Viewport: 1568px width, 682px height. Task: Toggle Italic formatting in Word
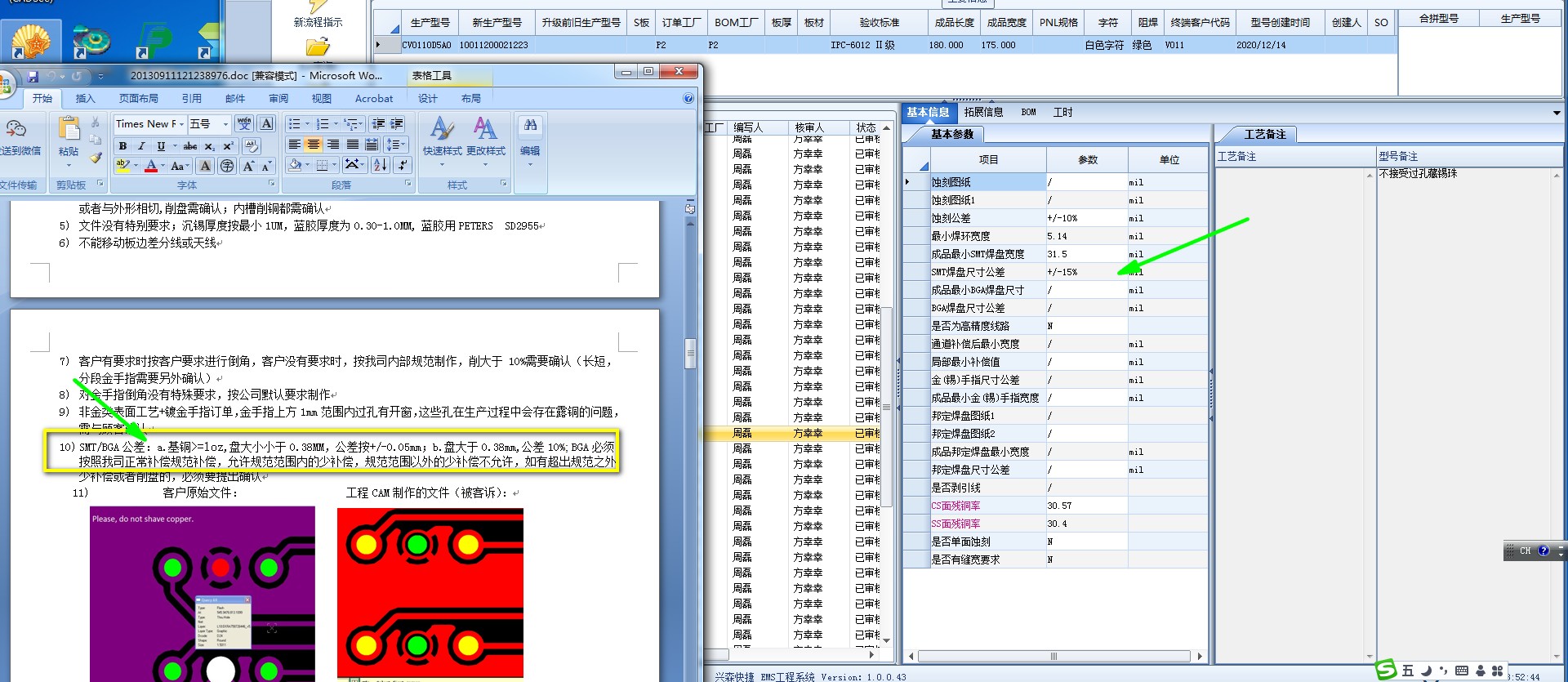[141, 145]
